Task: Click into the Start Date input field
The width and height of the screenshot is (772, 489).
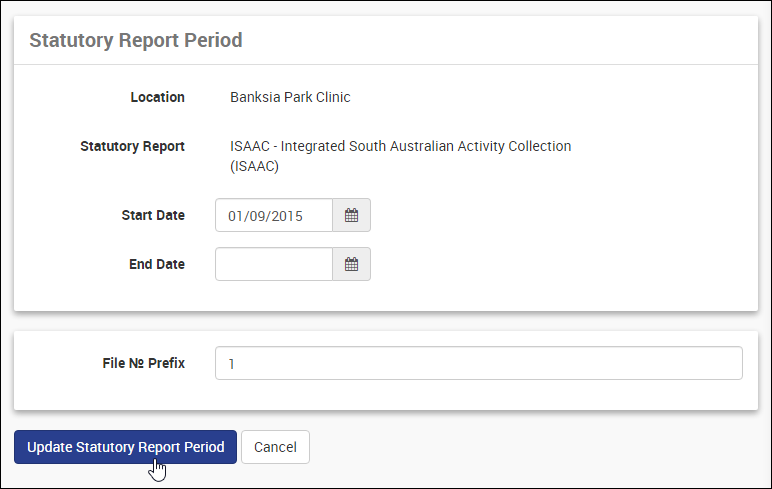Action: point(273,215)
